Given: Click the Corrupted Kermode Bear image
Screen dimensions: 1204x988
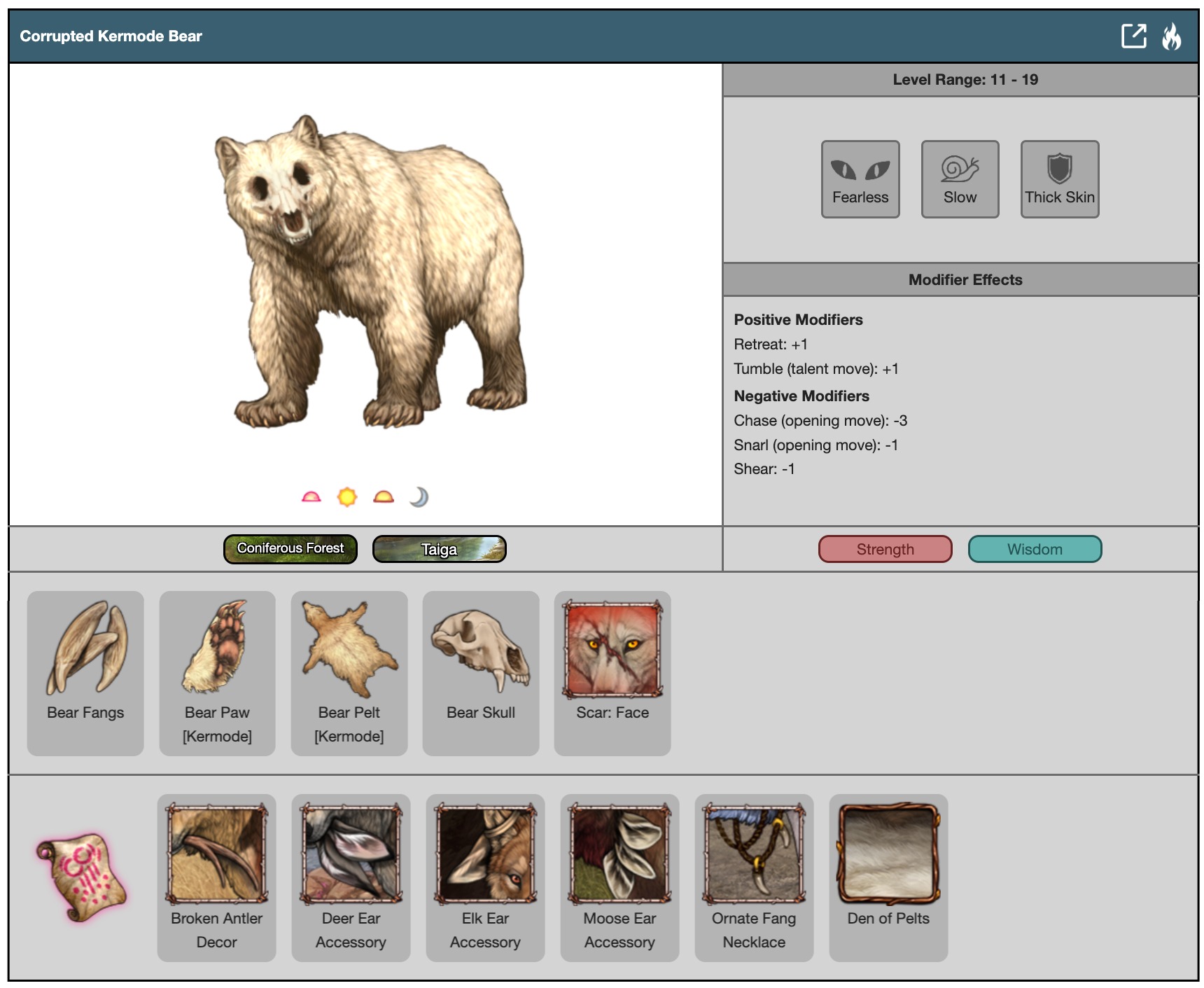Looking at the screenshot, I should point(371,273).
